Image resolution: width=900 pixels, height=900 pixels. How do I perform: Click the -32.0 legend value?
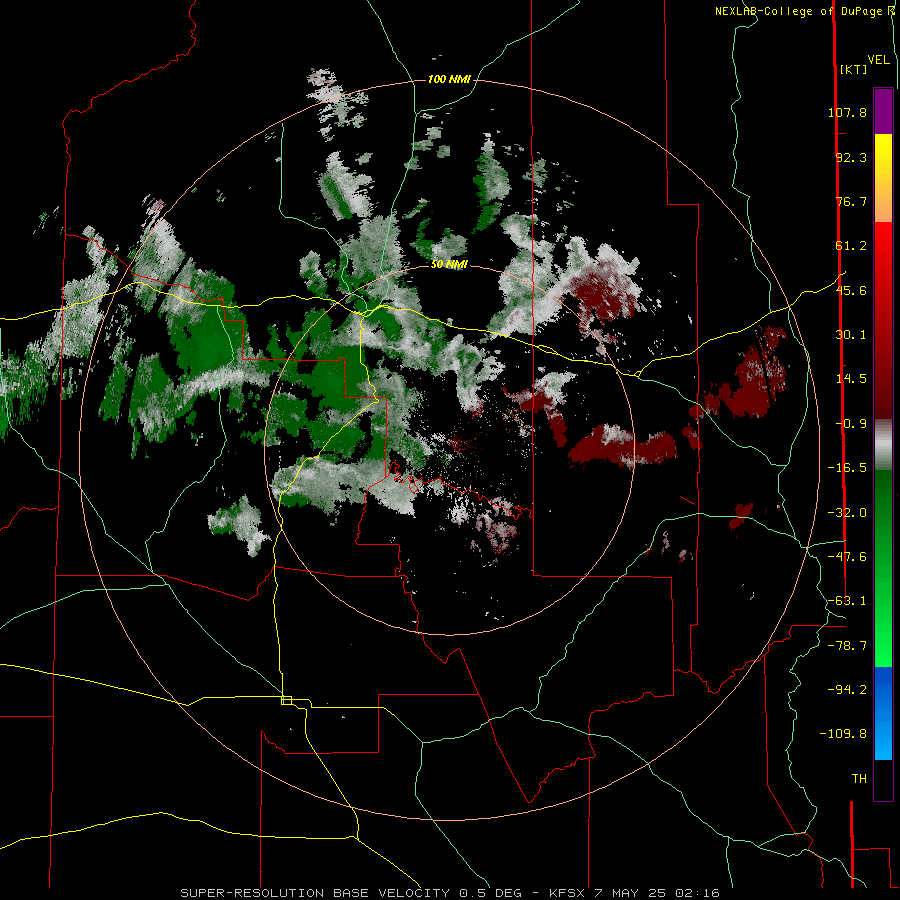coord(847,513)
